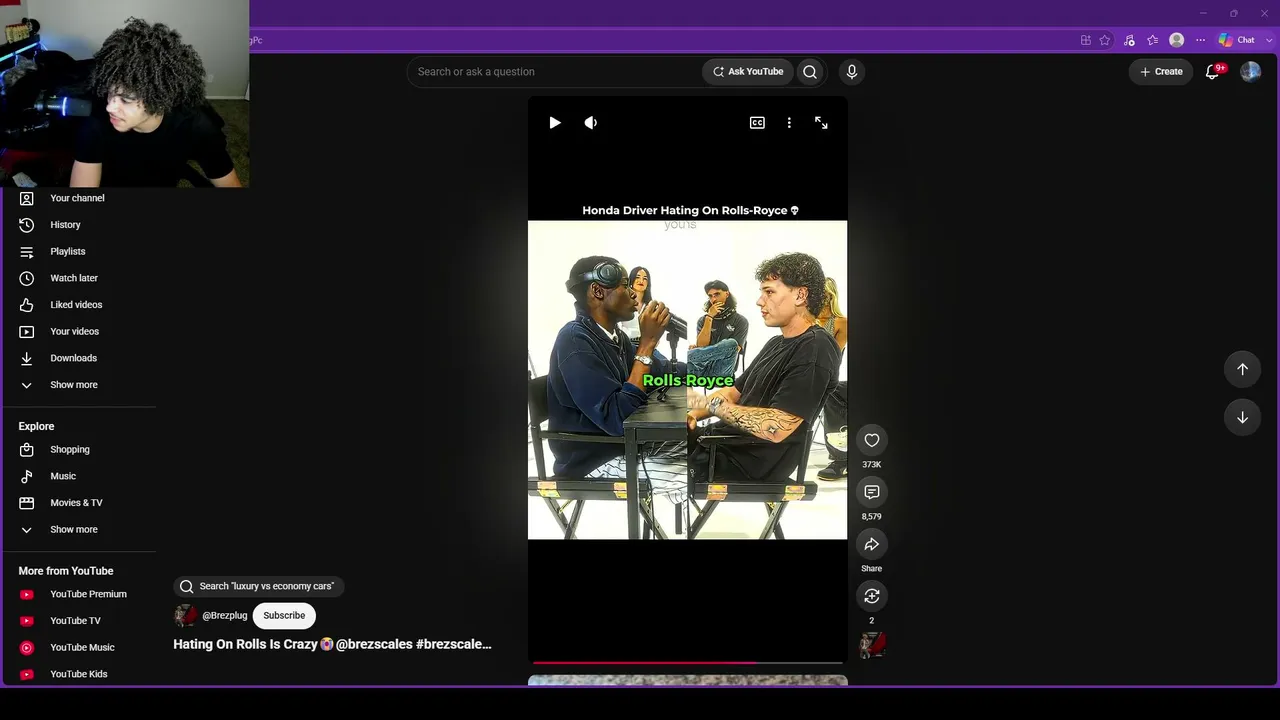
Task: Open the browser profile avatar icon
Action: pos(1177,40)
